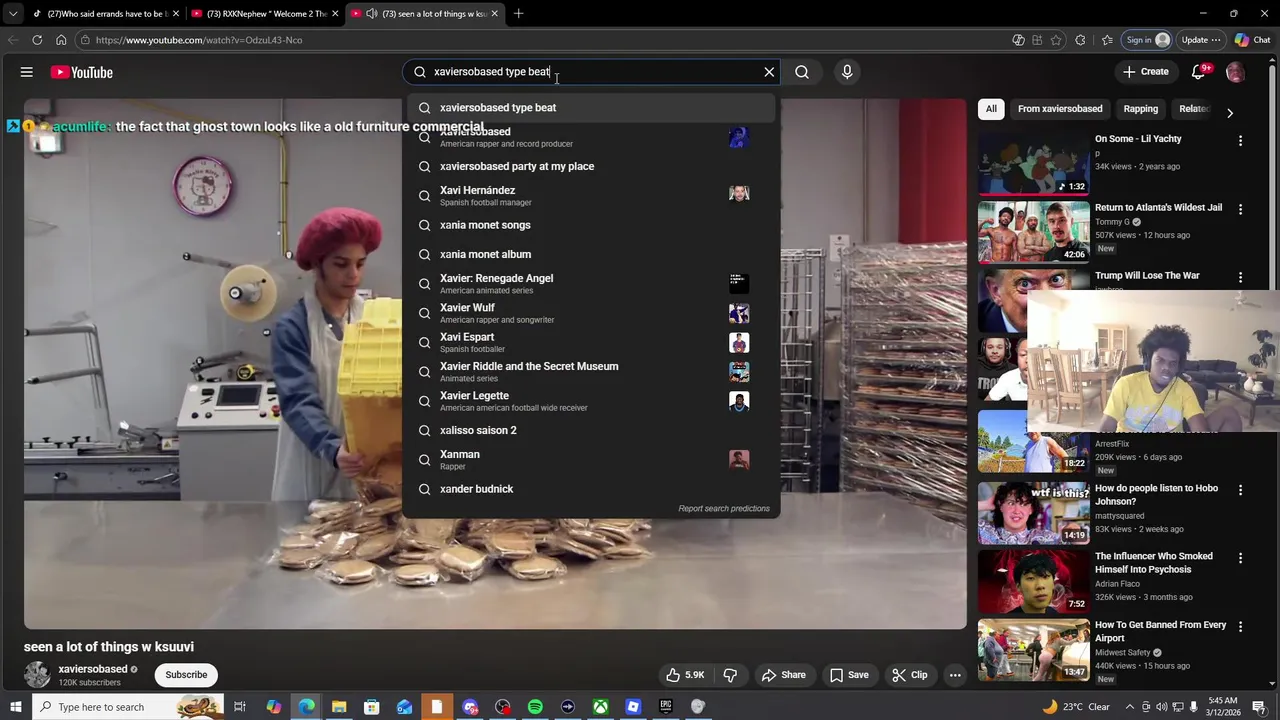The width and height of the screenshot is (1280, 720).
Task: Open the 'On Some - Lil Yachty' thumbnail
Action: (1033, 163)
